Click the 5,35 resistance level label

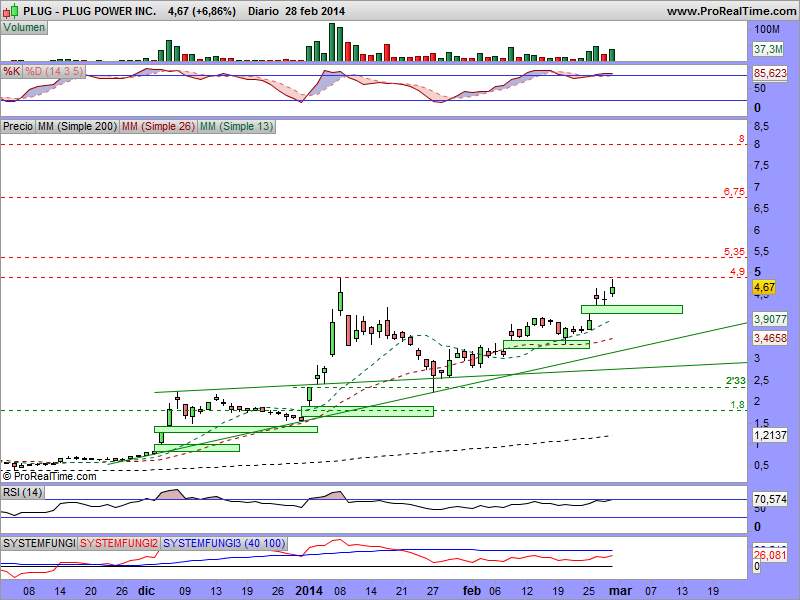pos(734,252)
